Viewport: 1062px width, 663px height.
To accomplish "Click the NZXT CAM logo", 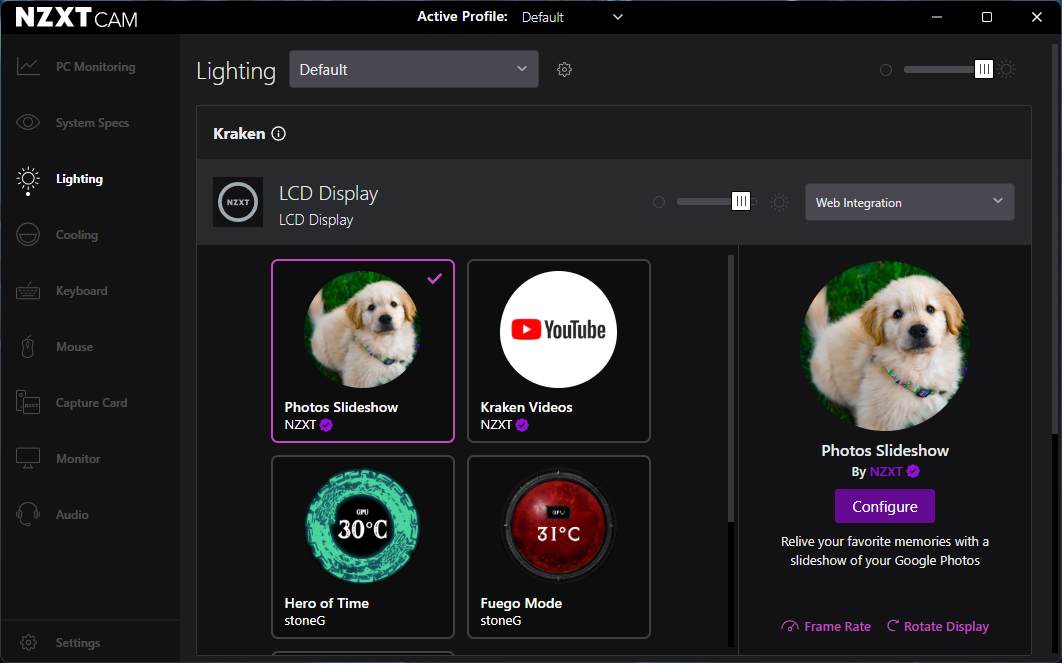I will pos(76,17).
